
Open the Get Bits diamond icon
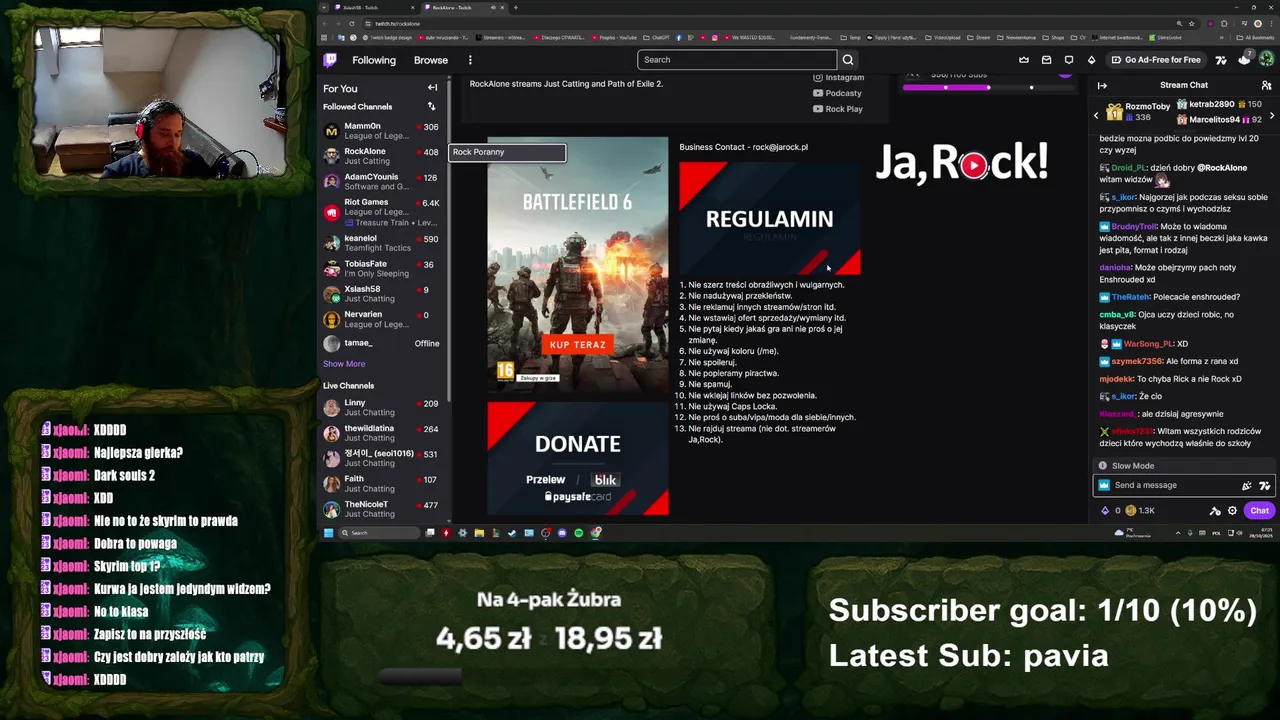pos(1091,60)
